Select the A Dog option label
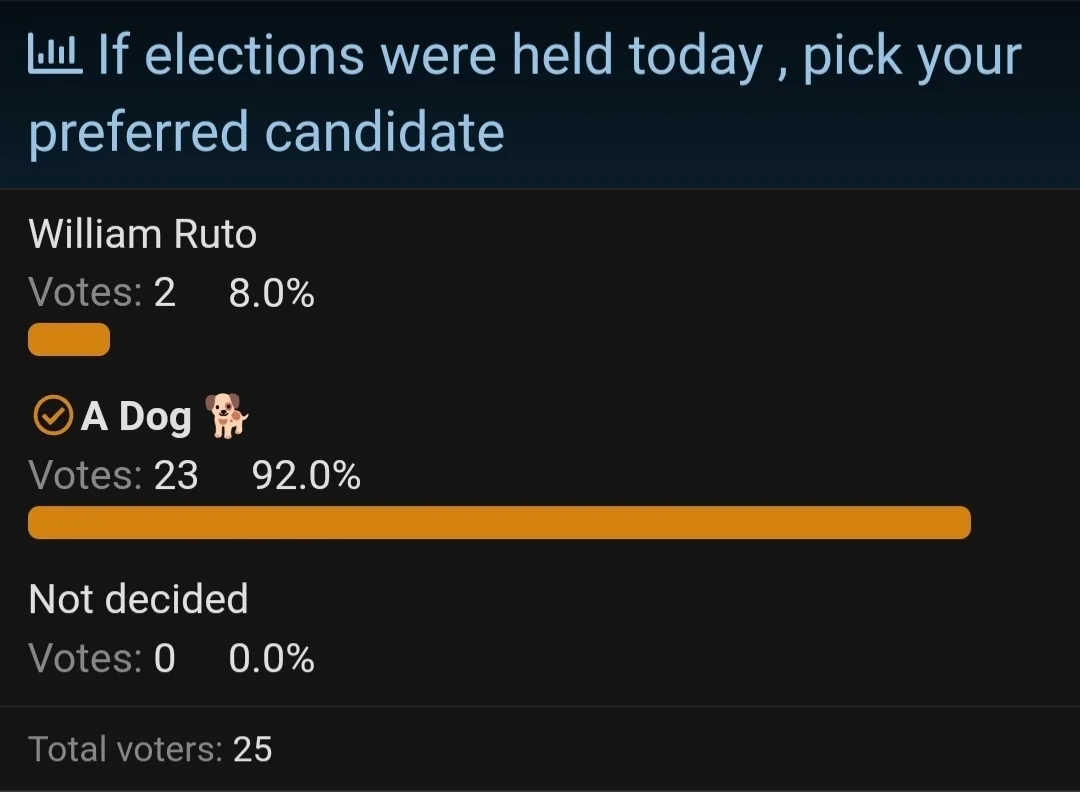 pos(136,417)
